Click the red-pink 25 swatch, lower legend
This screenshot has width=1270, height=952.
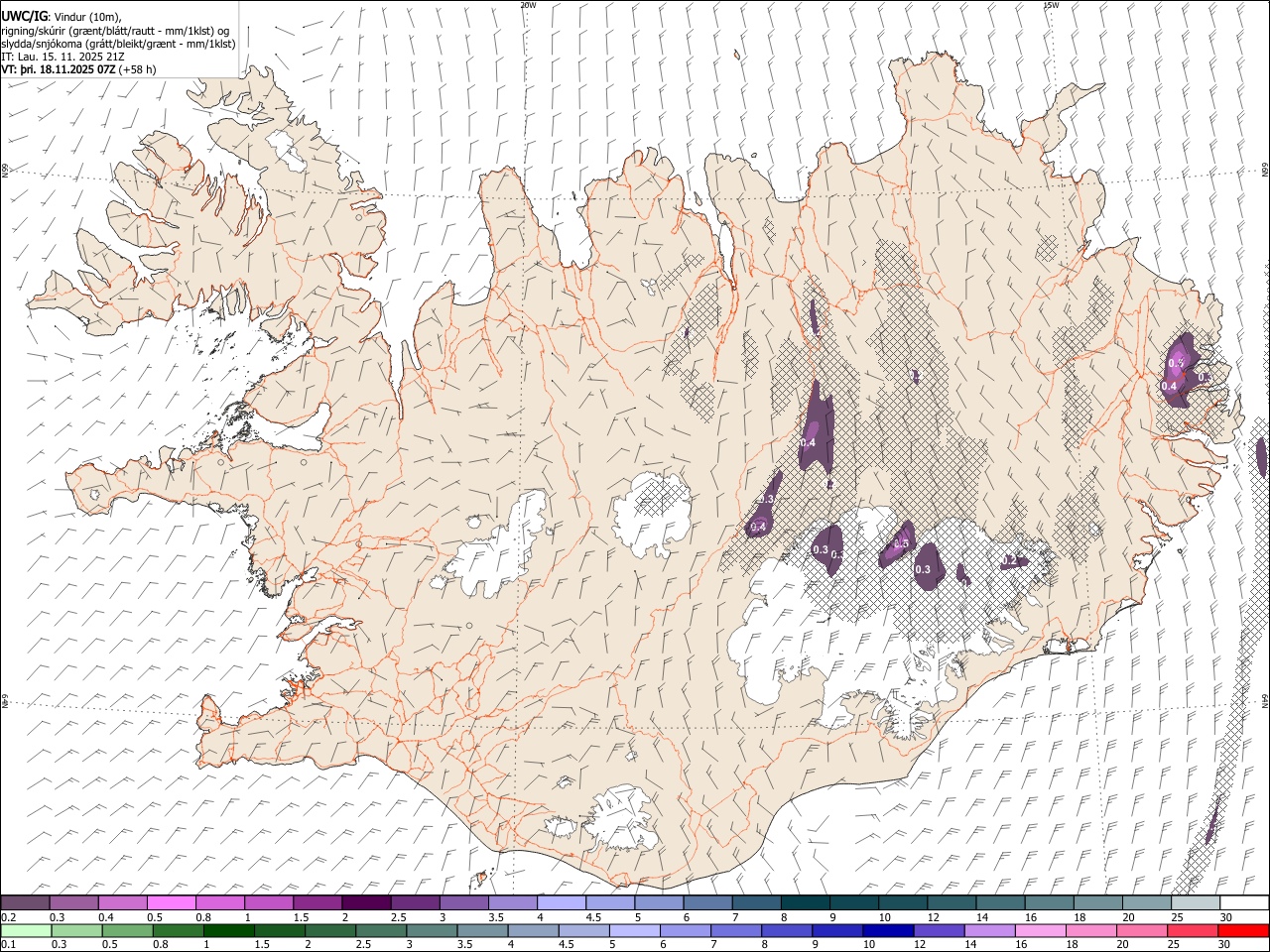pos(1192,930)
